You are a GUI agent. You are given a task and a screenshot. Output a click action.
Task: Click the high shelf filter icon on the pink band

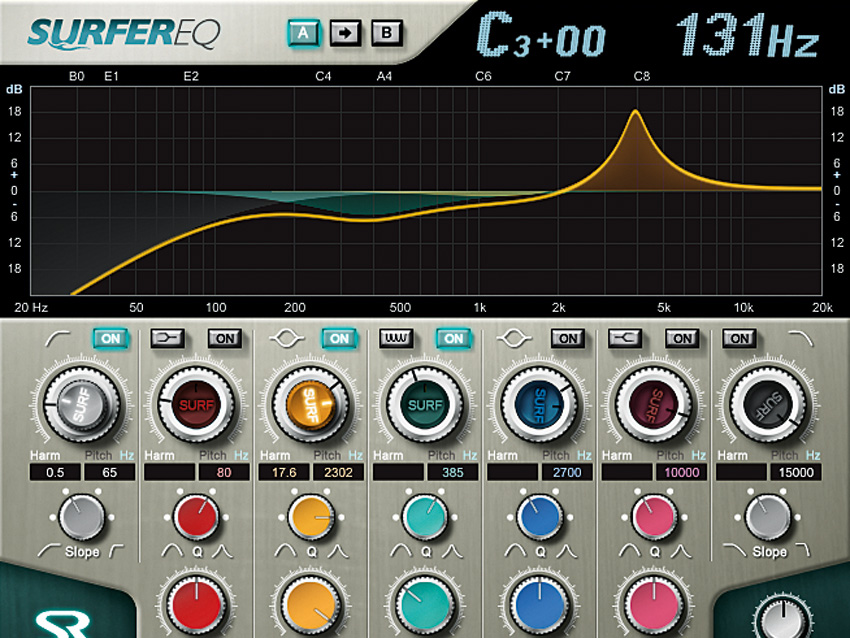tap(624, 339)
